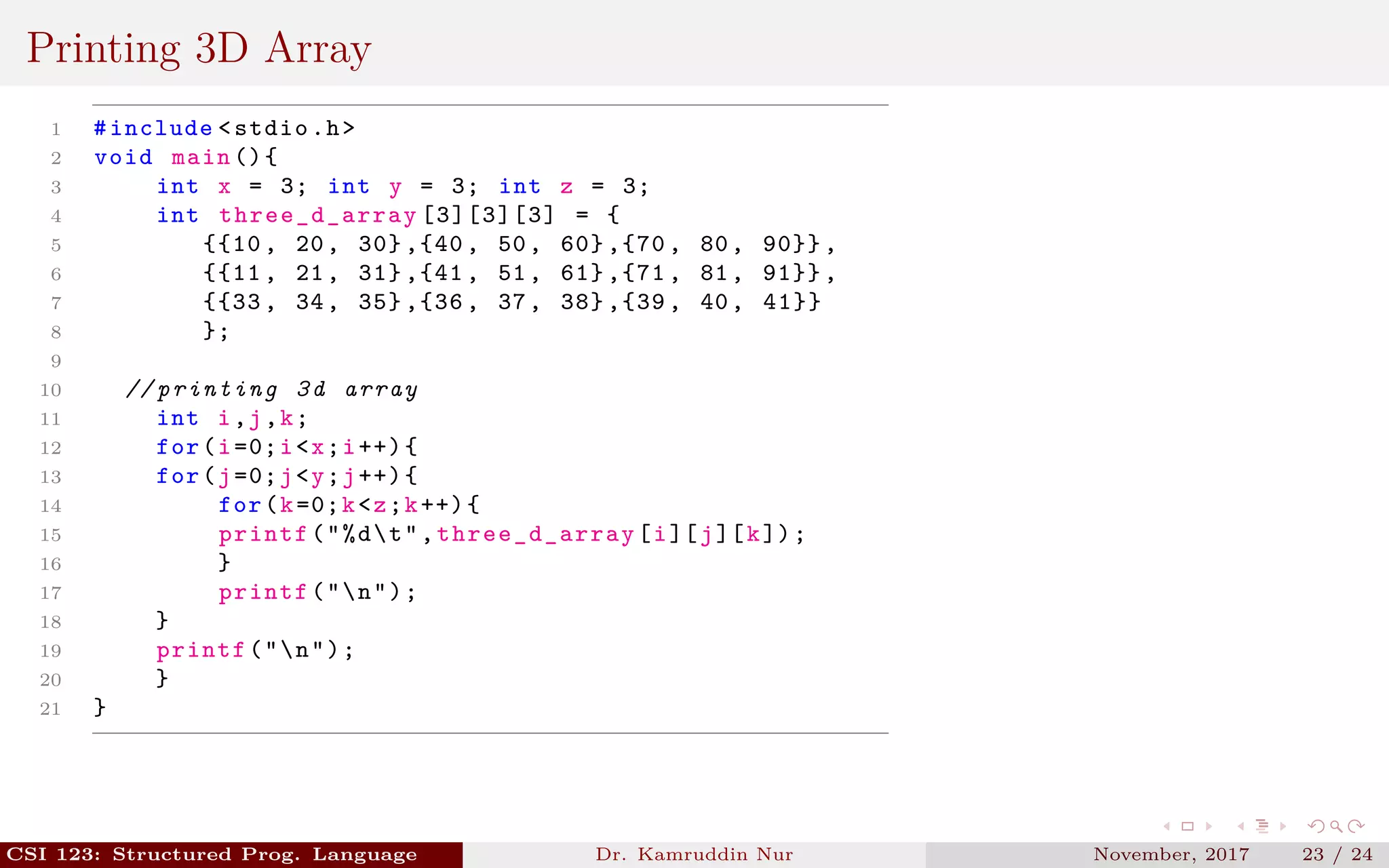Image resolution: width=1389 pixels, height=868 pixels.
Task: Click comment '//printing 3d array'
Action: tap(271, 390)
